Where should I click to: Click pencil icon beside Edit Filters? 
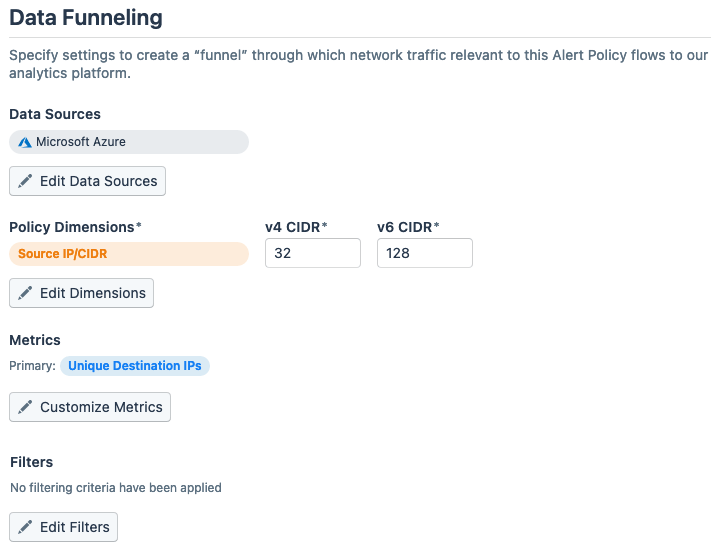26,527
